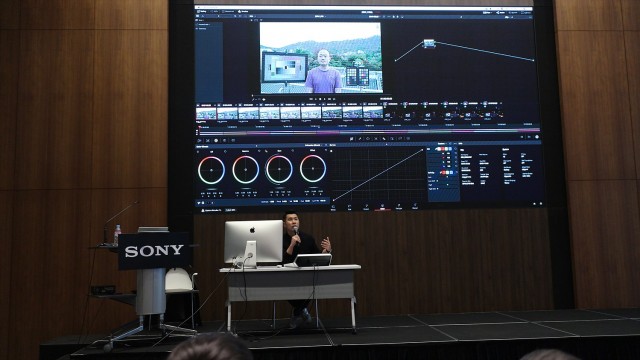This screenshot has height=360, width=640.
Task: Switch to the Deliver page tab
Action: click(415, 207)
